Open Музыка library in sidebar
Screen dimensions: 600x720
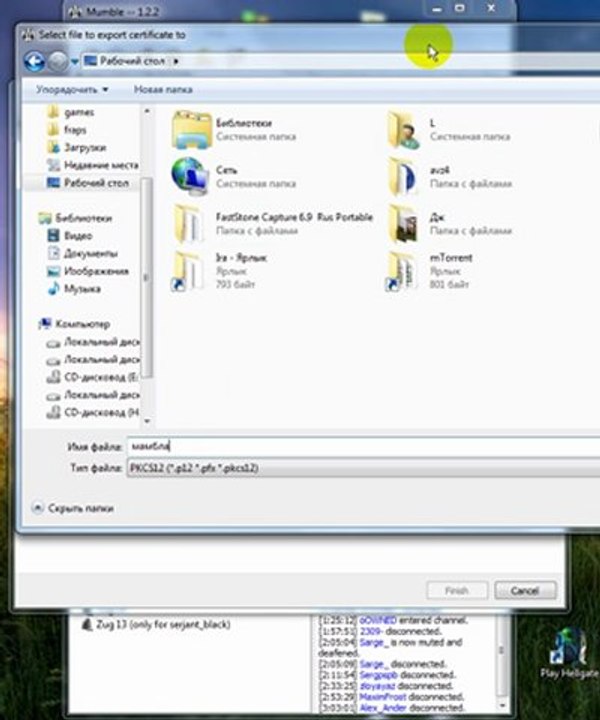[x=74, y=289]
